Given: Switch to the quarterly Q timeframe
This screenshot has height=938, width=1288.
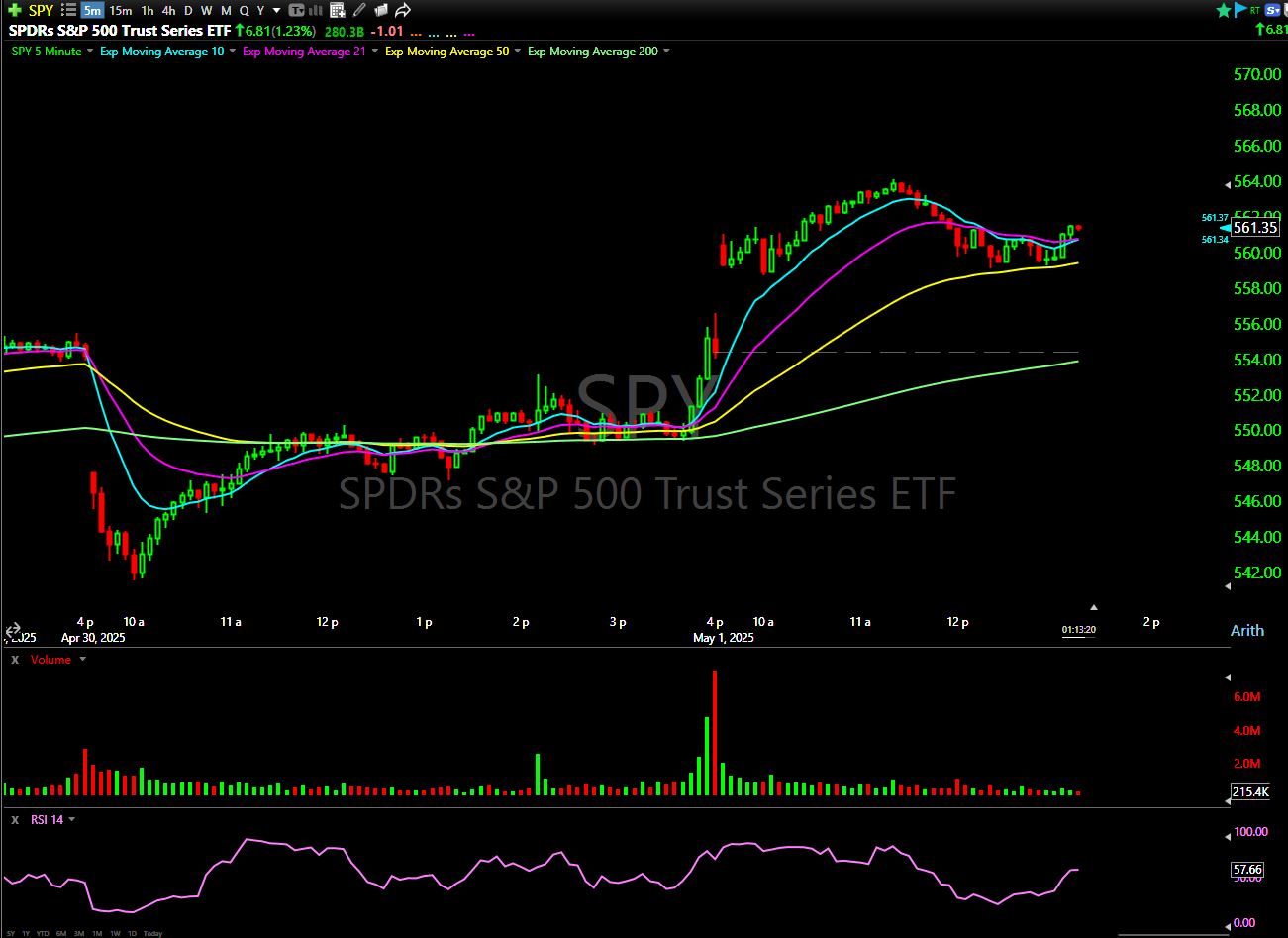Looking at the screenshot, I should (x=245, y=10).
